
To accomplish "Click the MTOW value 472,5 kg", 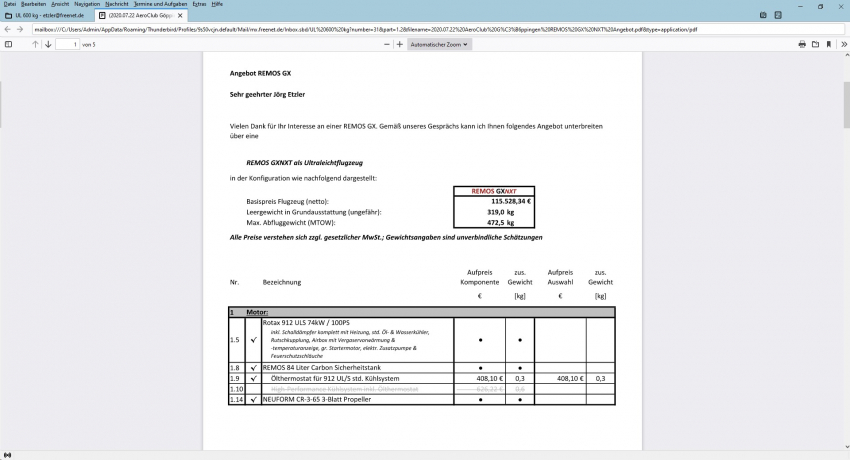I will pos(500,222).
